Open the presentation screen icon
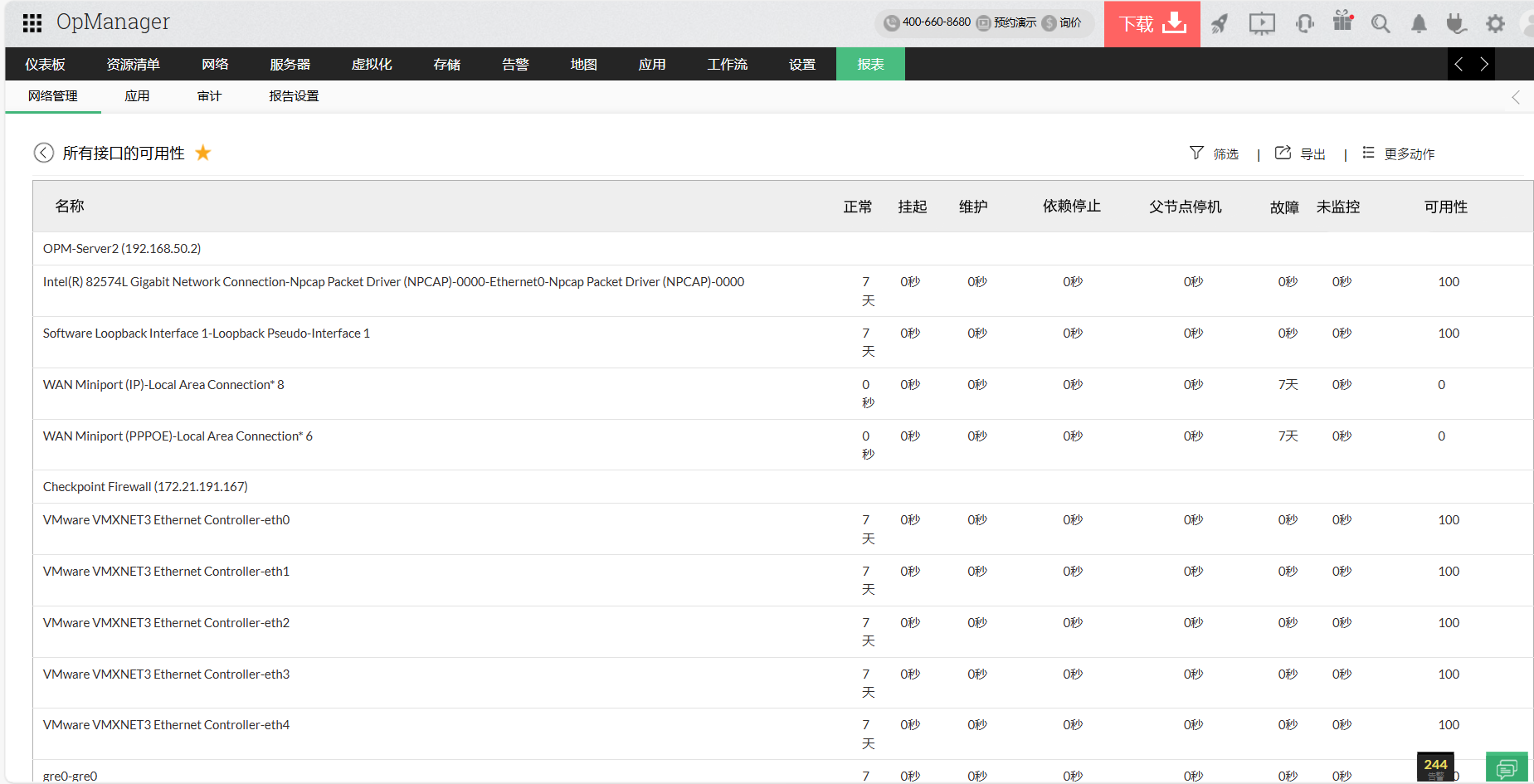 1261,23
